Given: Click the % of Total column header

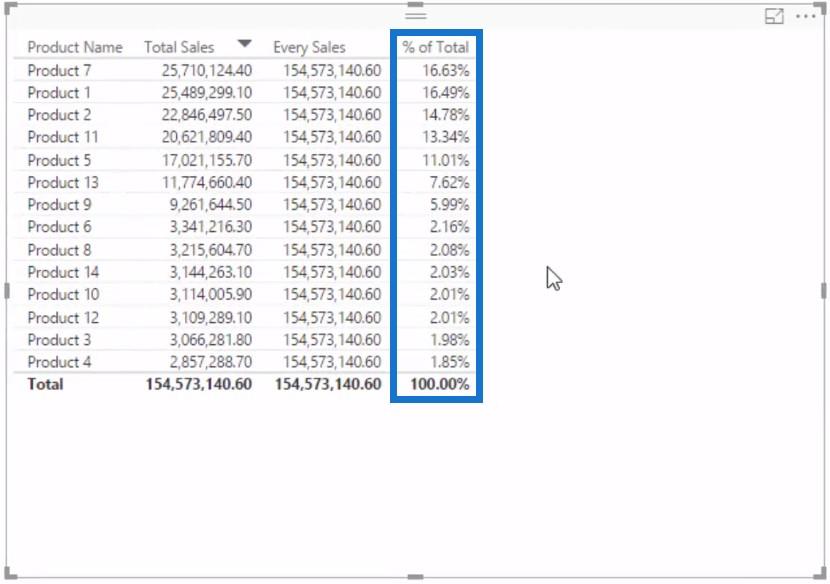Looking at the screenshot, I should point(435,47).
